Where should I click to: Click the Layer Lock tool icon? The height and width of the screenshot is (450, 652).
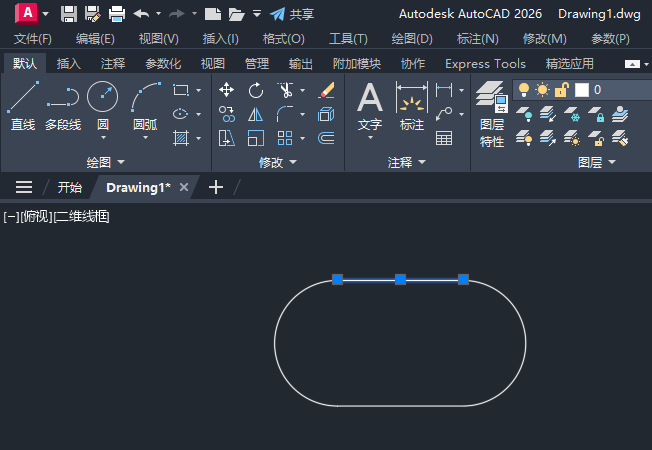coord(596,114)
